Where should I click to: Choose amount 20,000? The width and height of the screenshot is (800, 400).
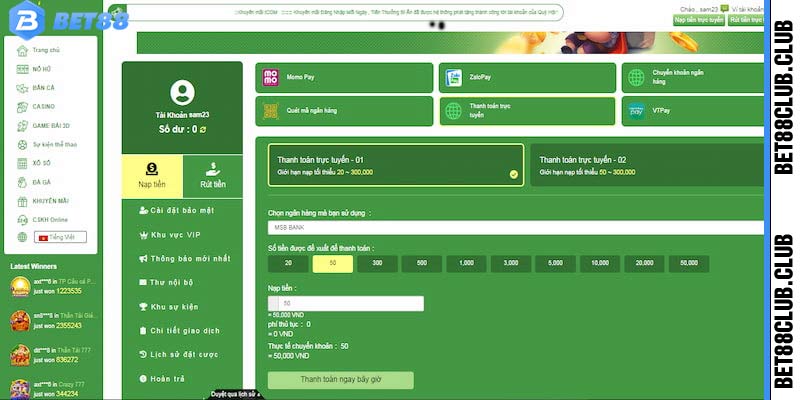coord(644,264)
